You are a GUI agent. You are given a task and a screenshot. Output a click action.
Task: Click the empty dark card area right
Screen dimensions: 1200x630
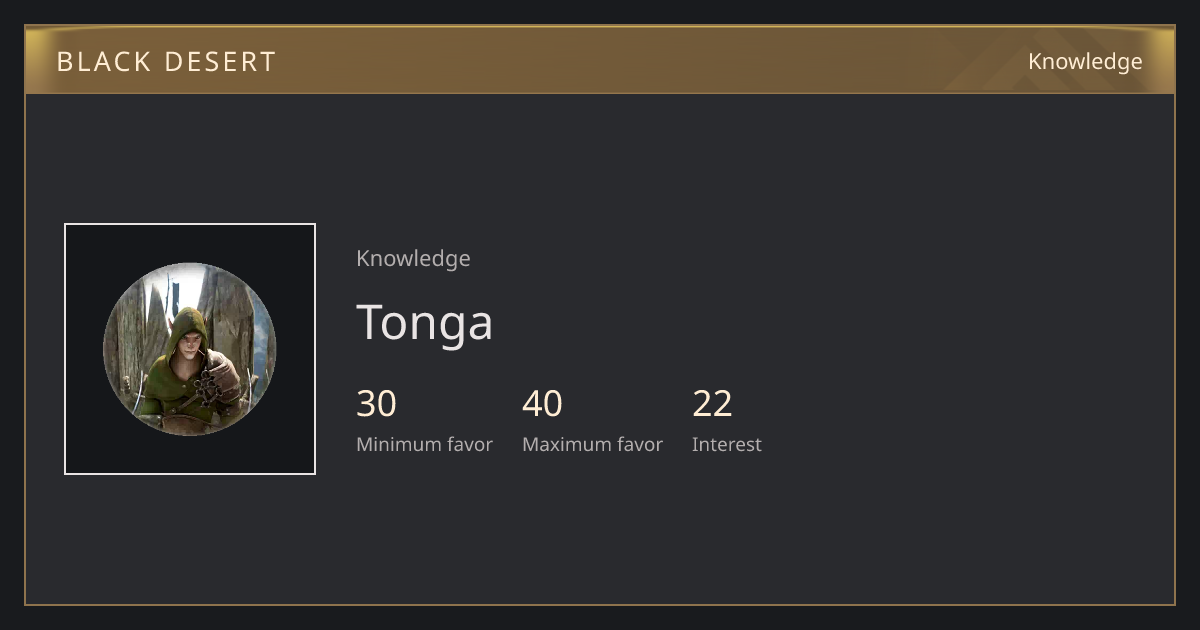pyautogui.click(x=960, y=350)
